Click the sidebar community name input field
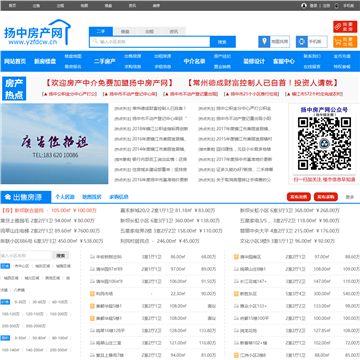Screen dimensions: 360x360 26,256
